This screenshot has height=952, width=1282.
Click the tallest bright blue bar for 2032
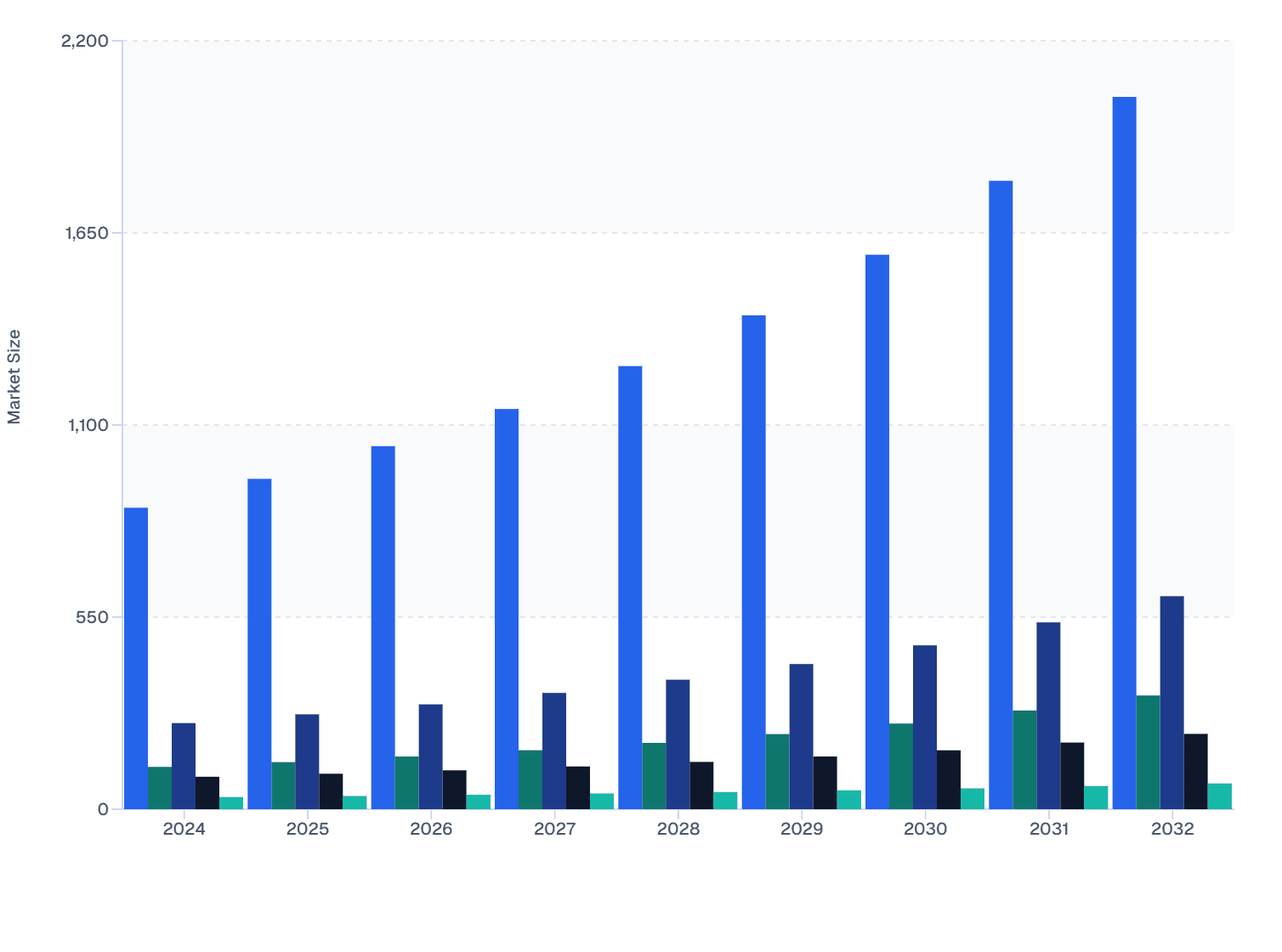(x=1124, y=452)
